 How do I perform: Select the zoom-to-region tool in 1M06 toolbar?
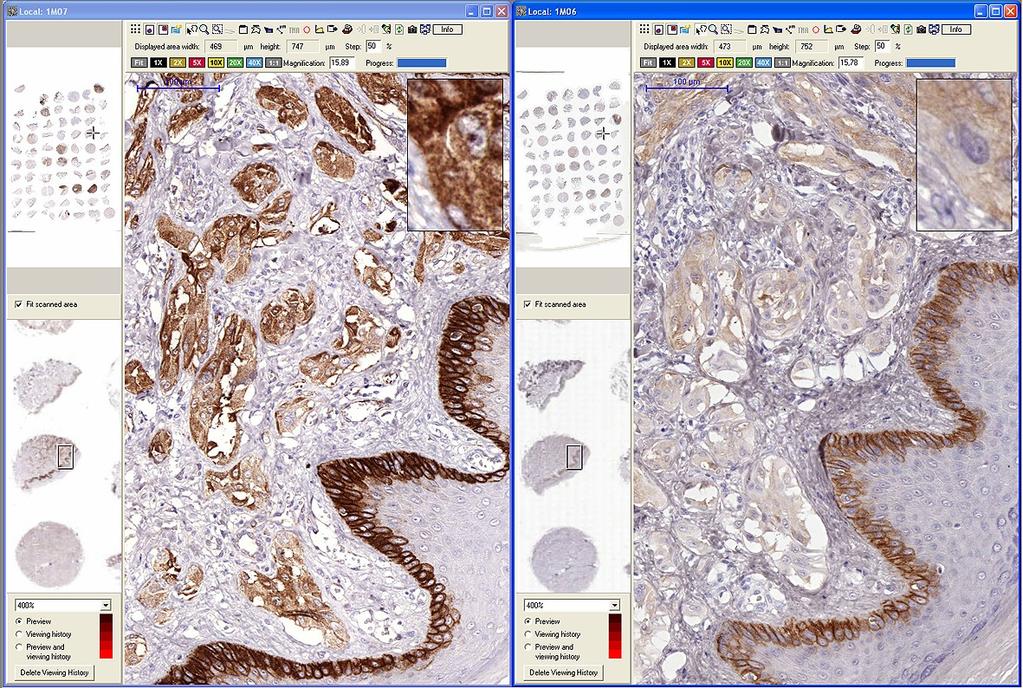coord(726,29)
